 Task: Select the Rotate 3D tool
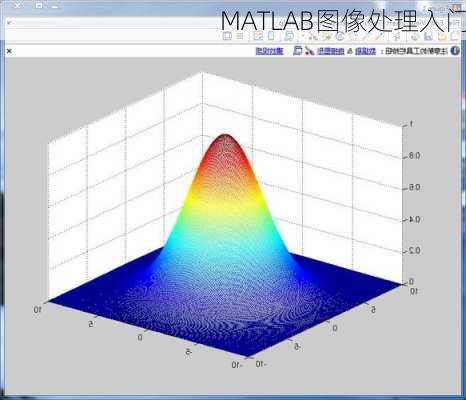[340, 36]
